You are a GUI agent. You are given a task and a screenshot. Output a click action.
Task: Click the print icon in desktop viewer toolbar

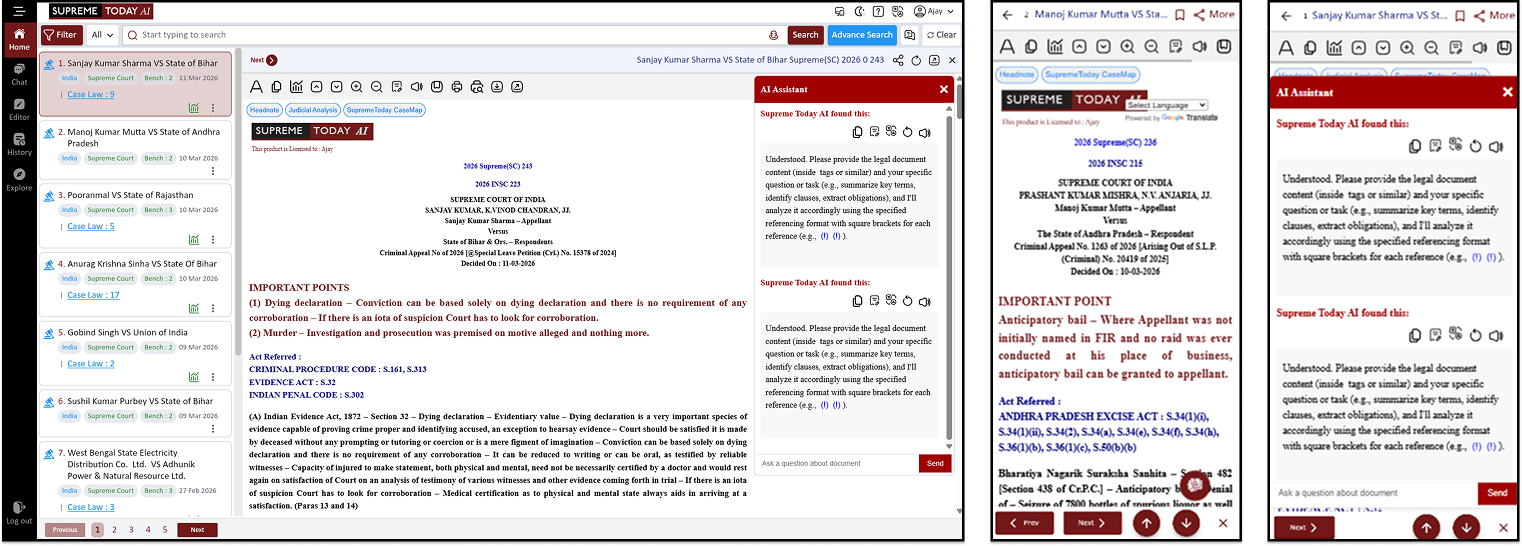click(457, 87)
